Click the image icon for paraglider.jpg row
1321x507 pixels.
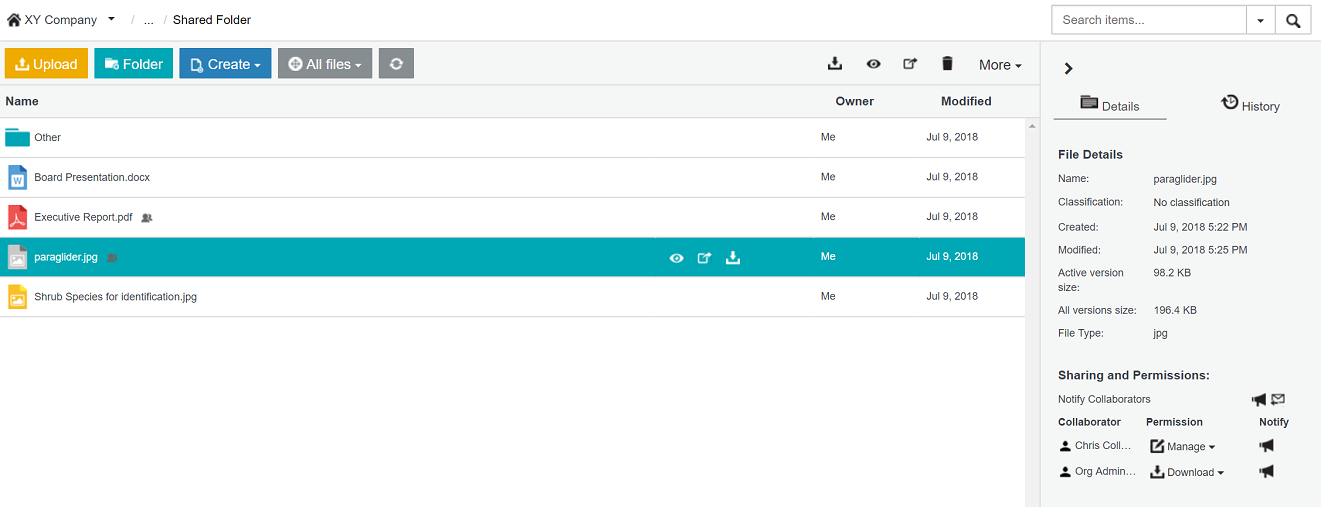pos(17,257)
